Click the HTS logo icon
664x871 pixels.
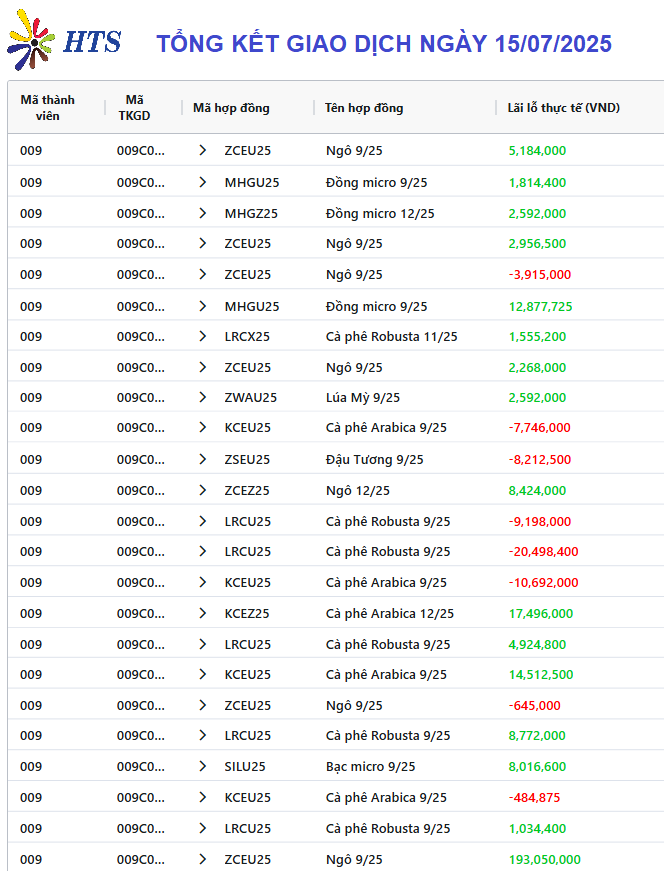pos(31,40)
